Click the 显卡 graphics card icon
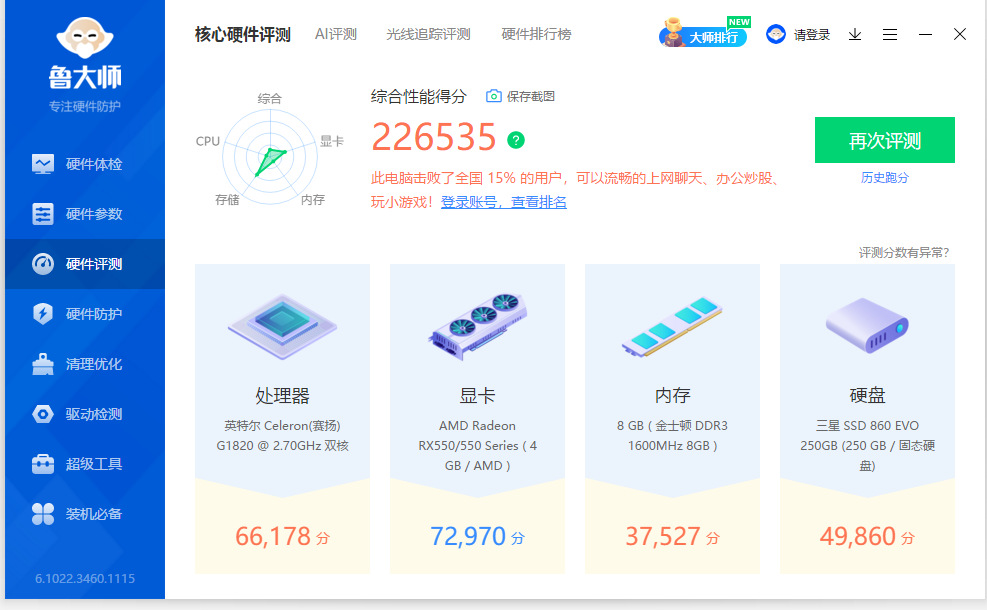The width and height of the screenshot is (987, 610). point(477,326)
